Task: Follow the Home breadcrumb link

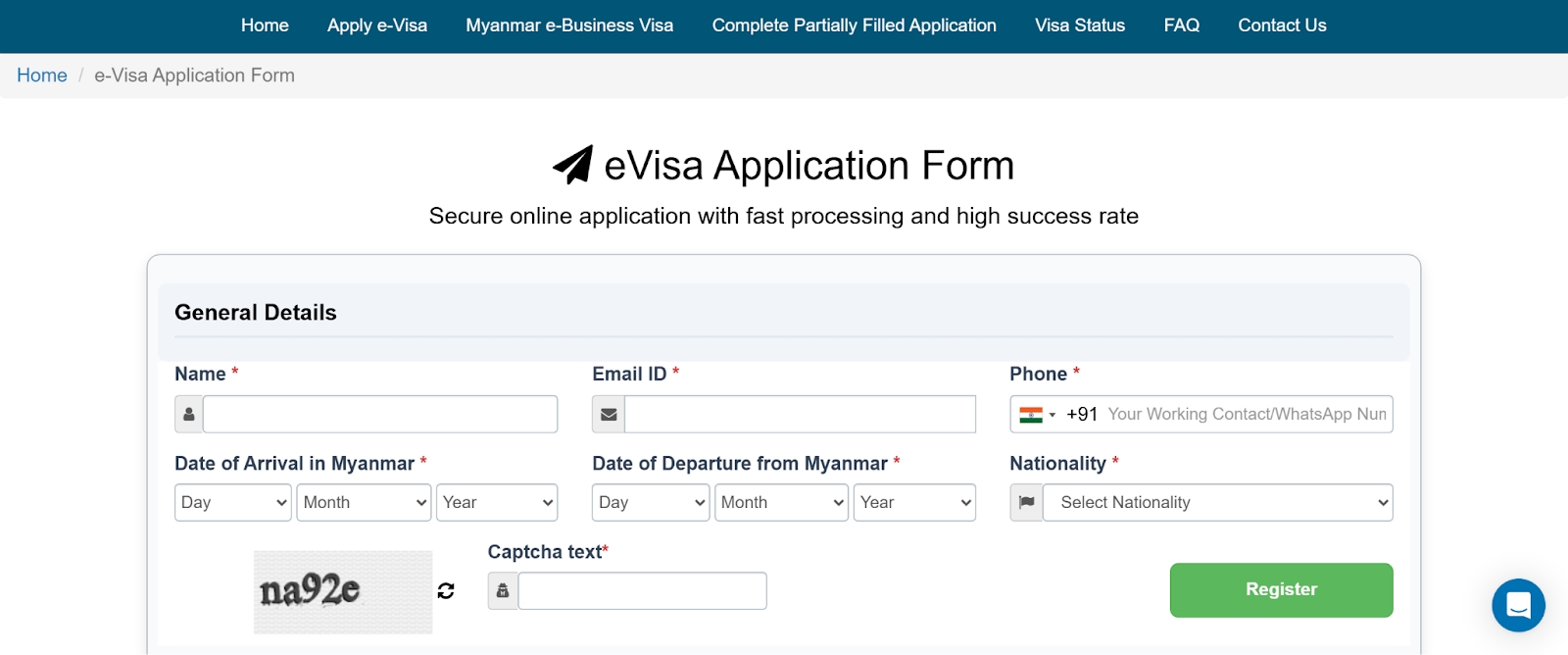Action: pyautogui.click(x=42, y=76)
